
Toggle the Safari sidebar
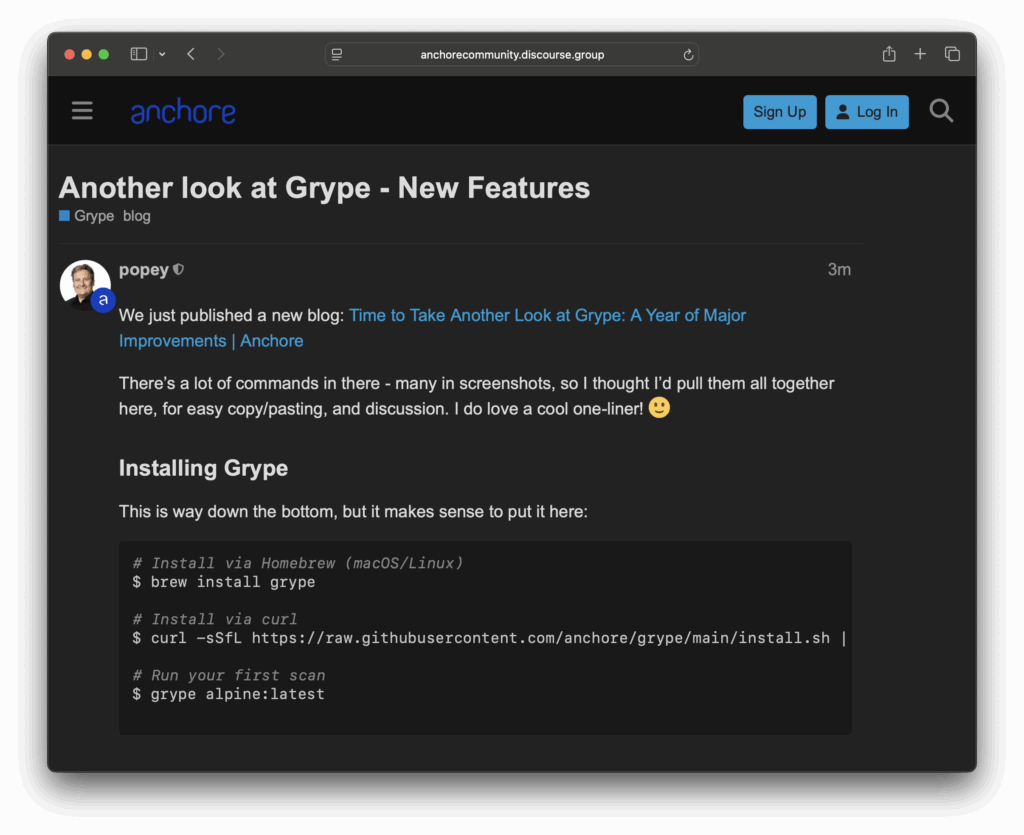pyautogui.click(x=138, y=54)
